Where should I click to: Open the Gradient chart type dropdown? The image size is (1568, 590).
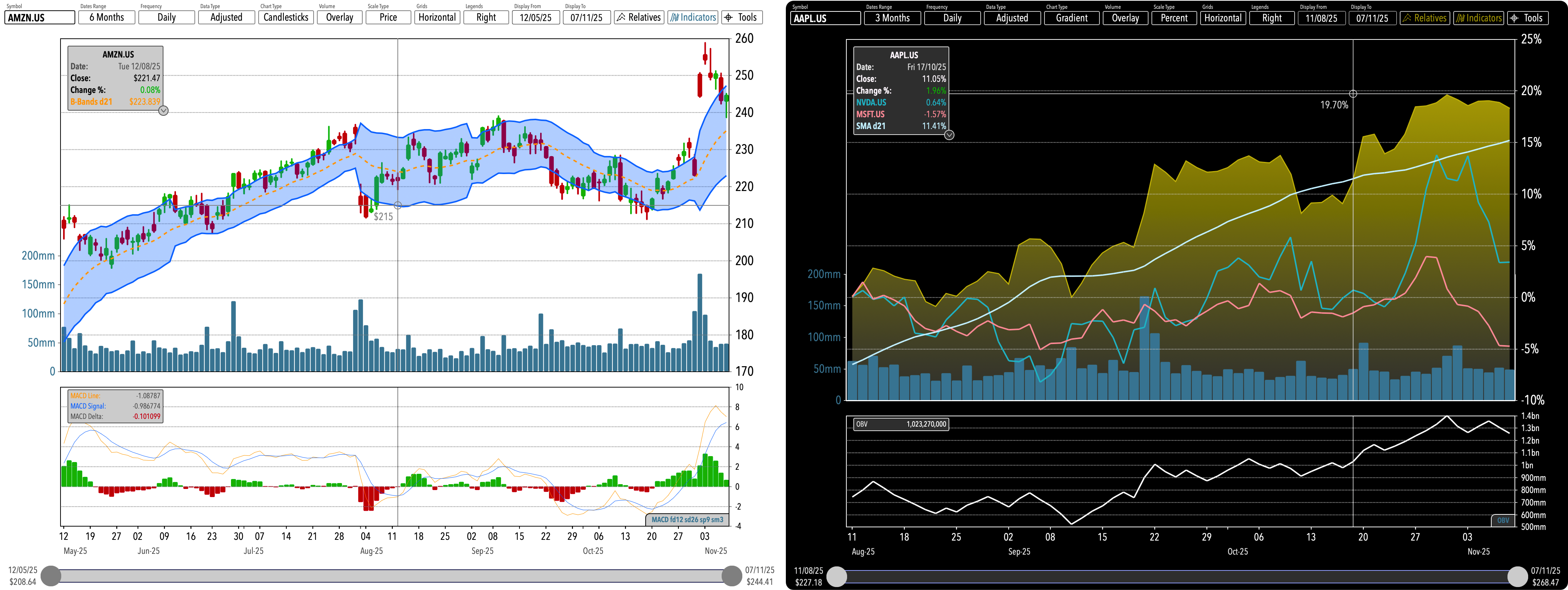[1071, 18]
